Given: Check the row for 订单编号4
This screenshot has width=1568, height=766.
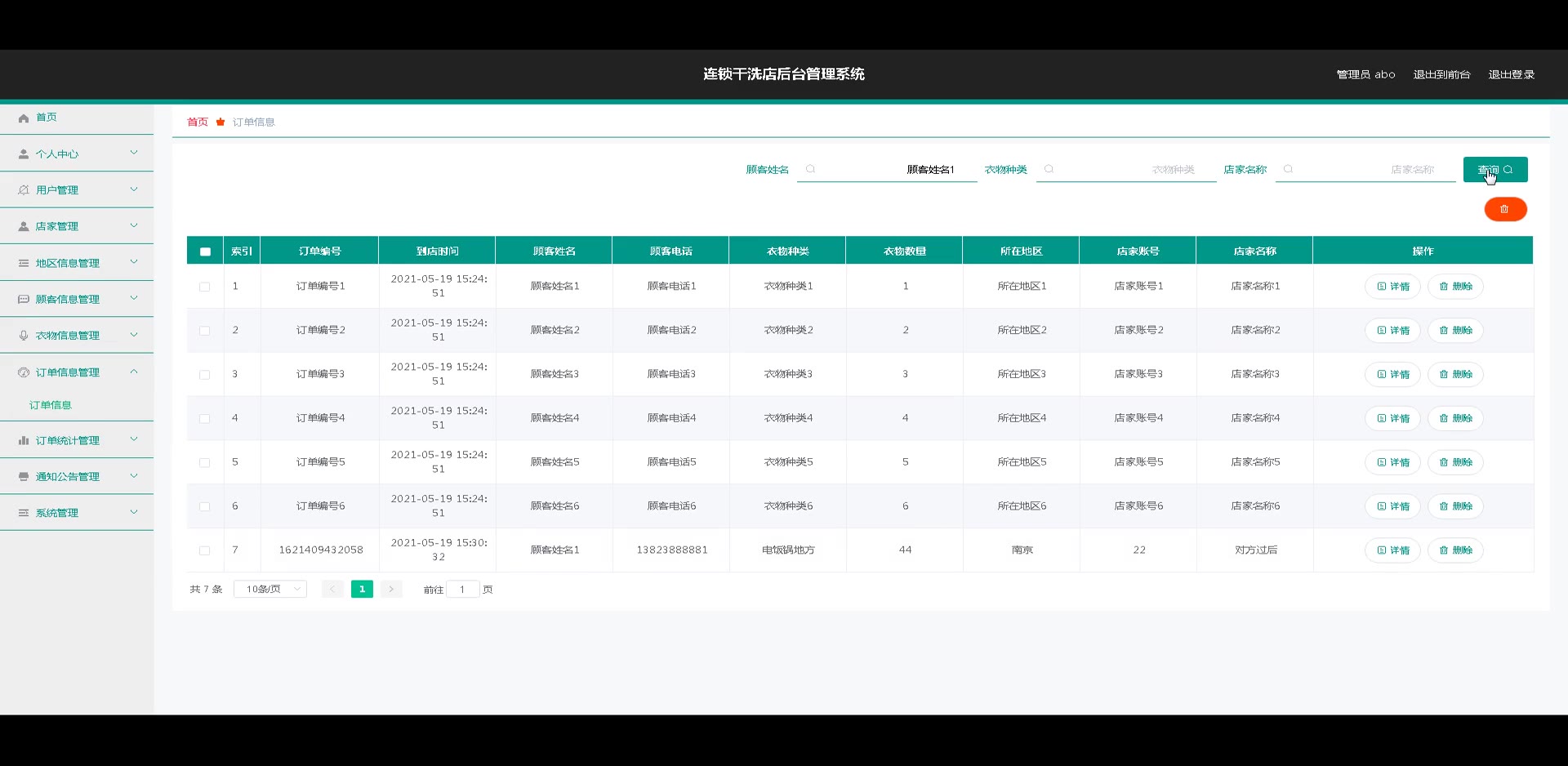Looking at the screenshot, I should [205, 419].
